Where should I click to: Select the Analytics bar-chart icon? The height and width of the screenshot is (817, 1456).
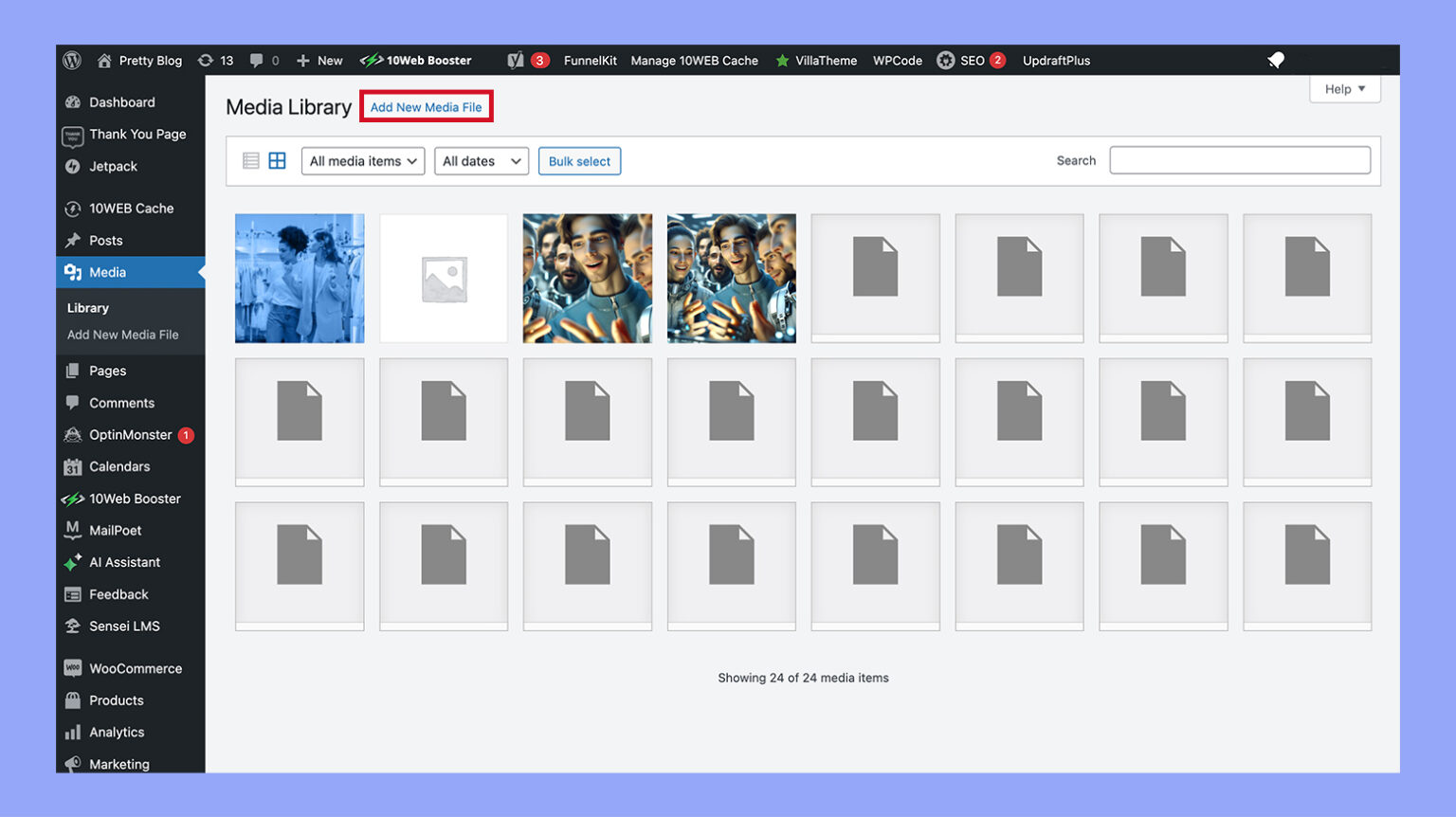click(x=73, y=732)
